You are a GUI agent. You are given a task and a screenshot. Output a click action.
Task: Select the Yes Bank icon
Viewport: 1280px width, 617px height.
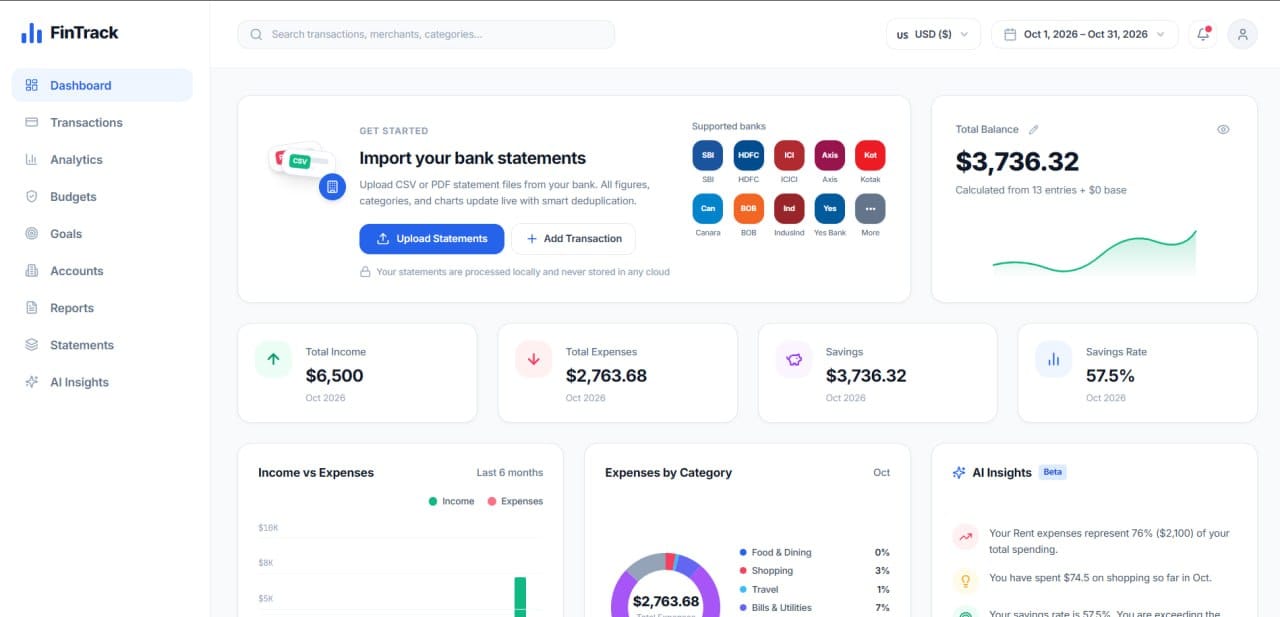coord(830,208)
